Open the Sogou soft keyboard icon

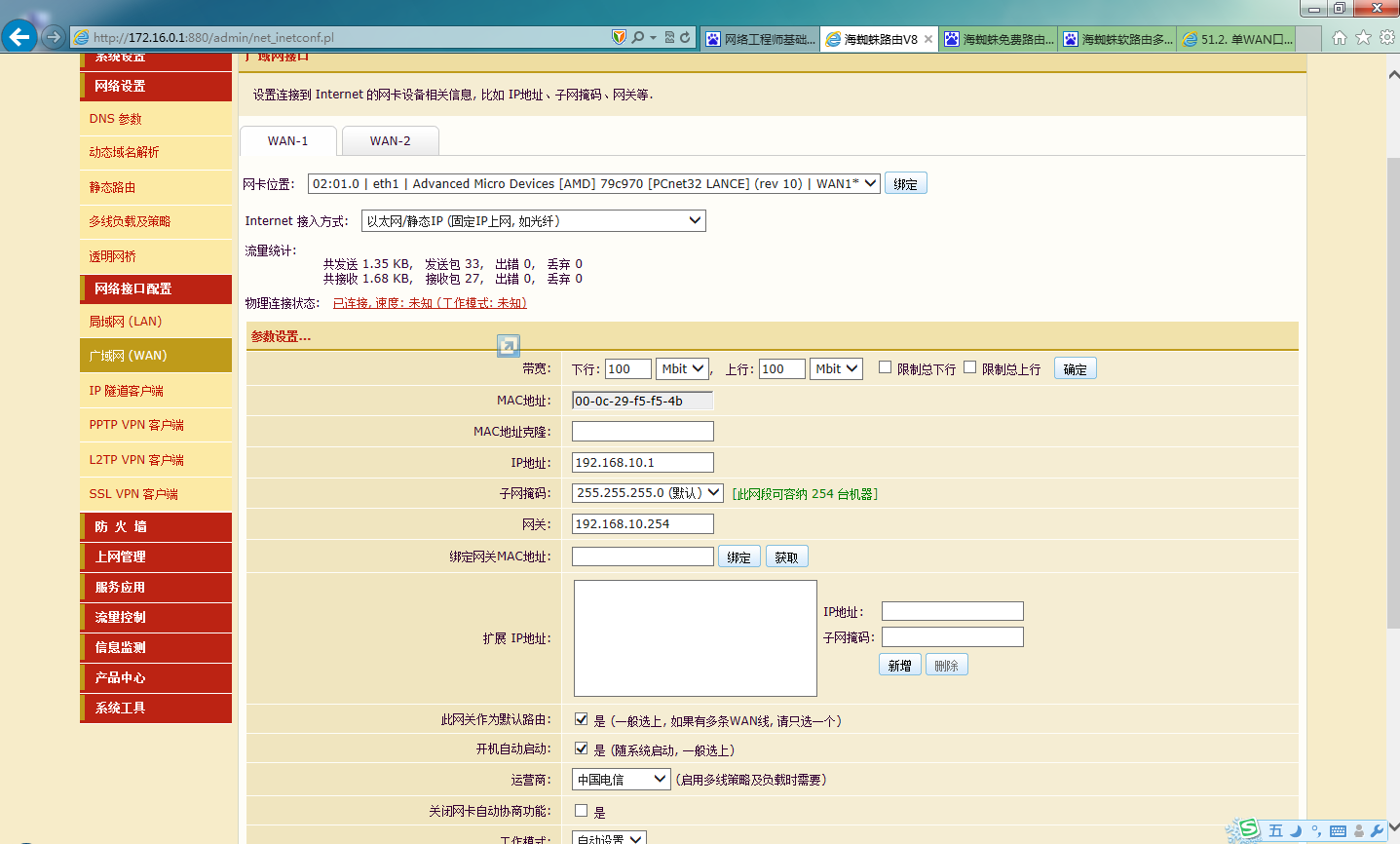pos(1338,829)
